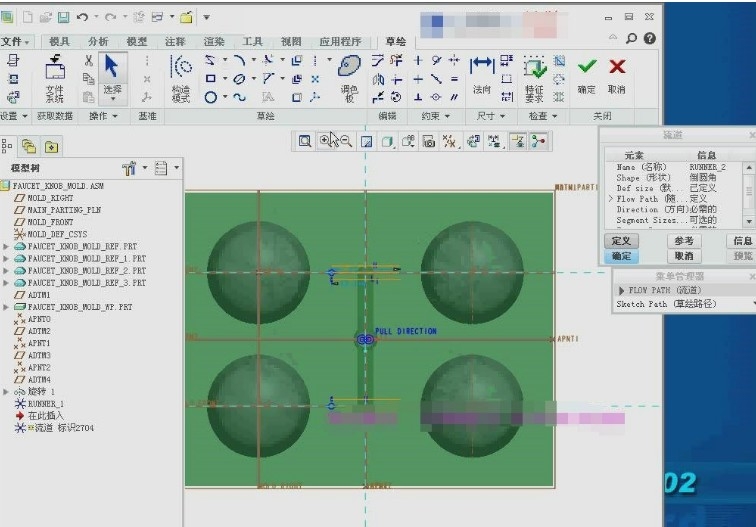The height and width of the screenshot is (527, 756).
Task: Open 文件系统 import tool
Action: point(55,80)
